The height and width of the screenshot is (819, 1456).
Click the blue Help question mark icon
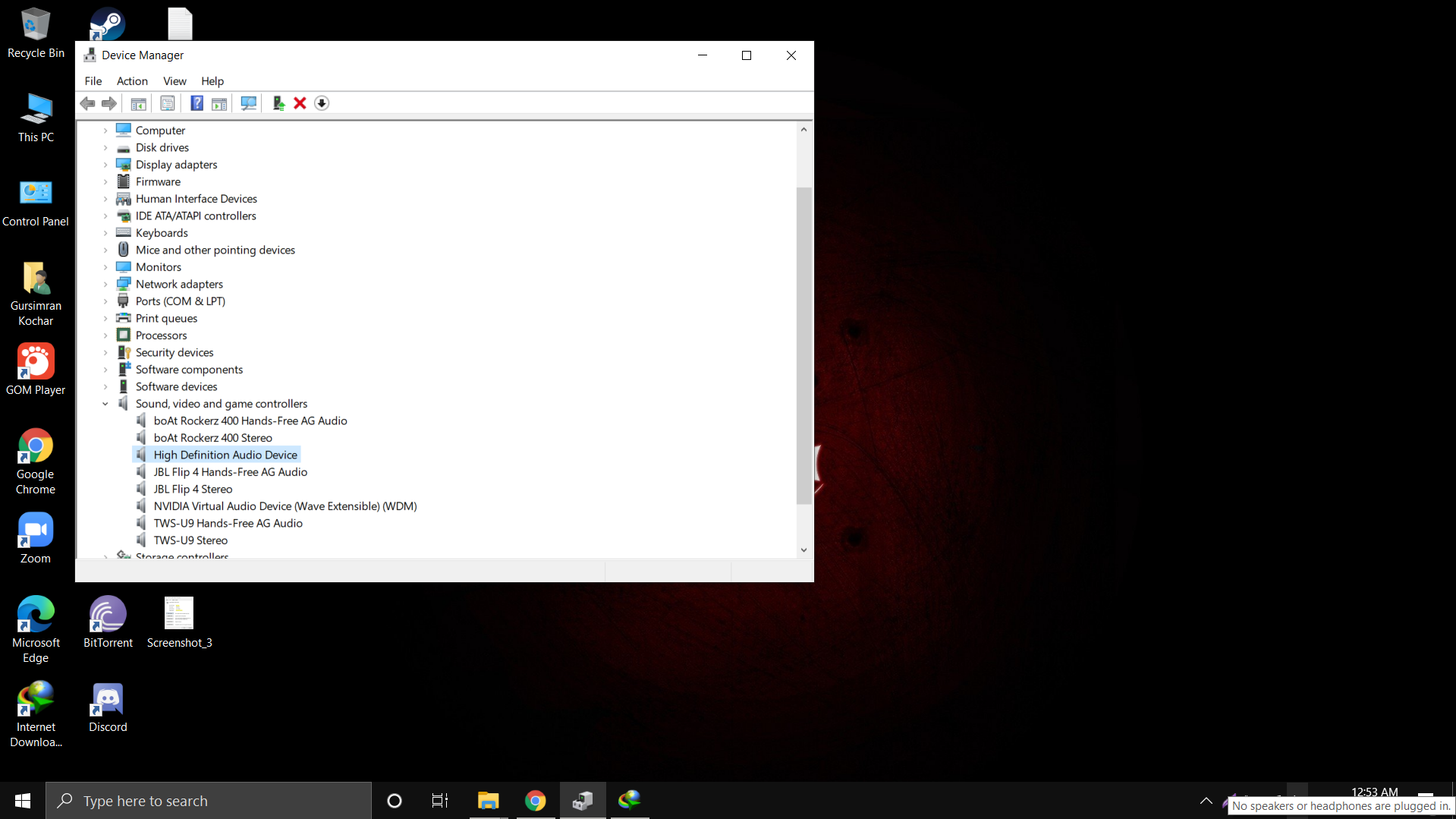pyautogui.click(x=197, y=103)
